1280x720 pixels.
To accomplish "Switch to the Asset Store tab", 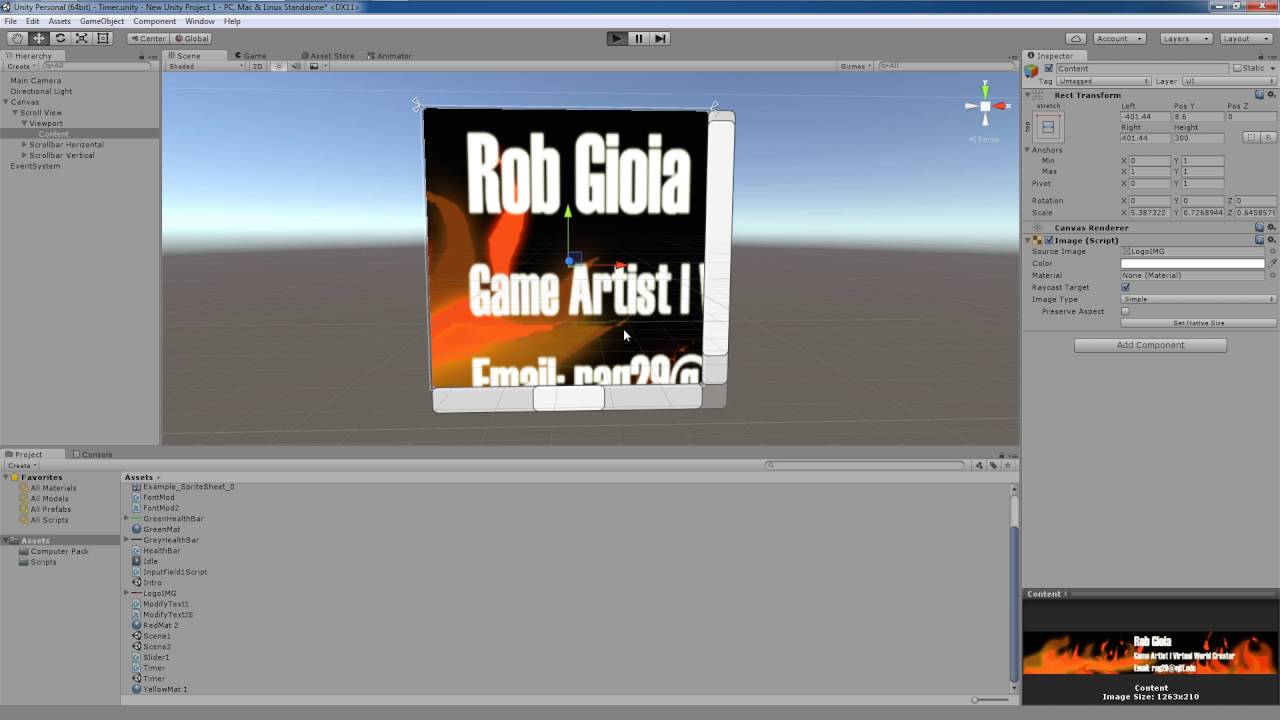I will (328, 56).
